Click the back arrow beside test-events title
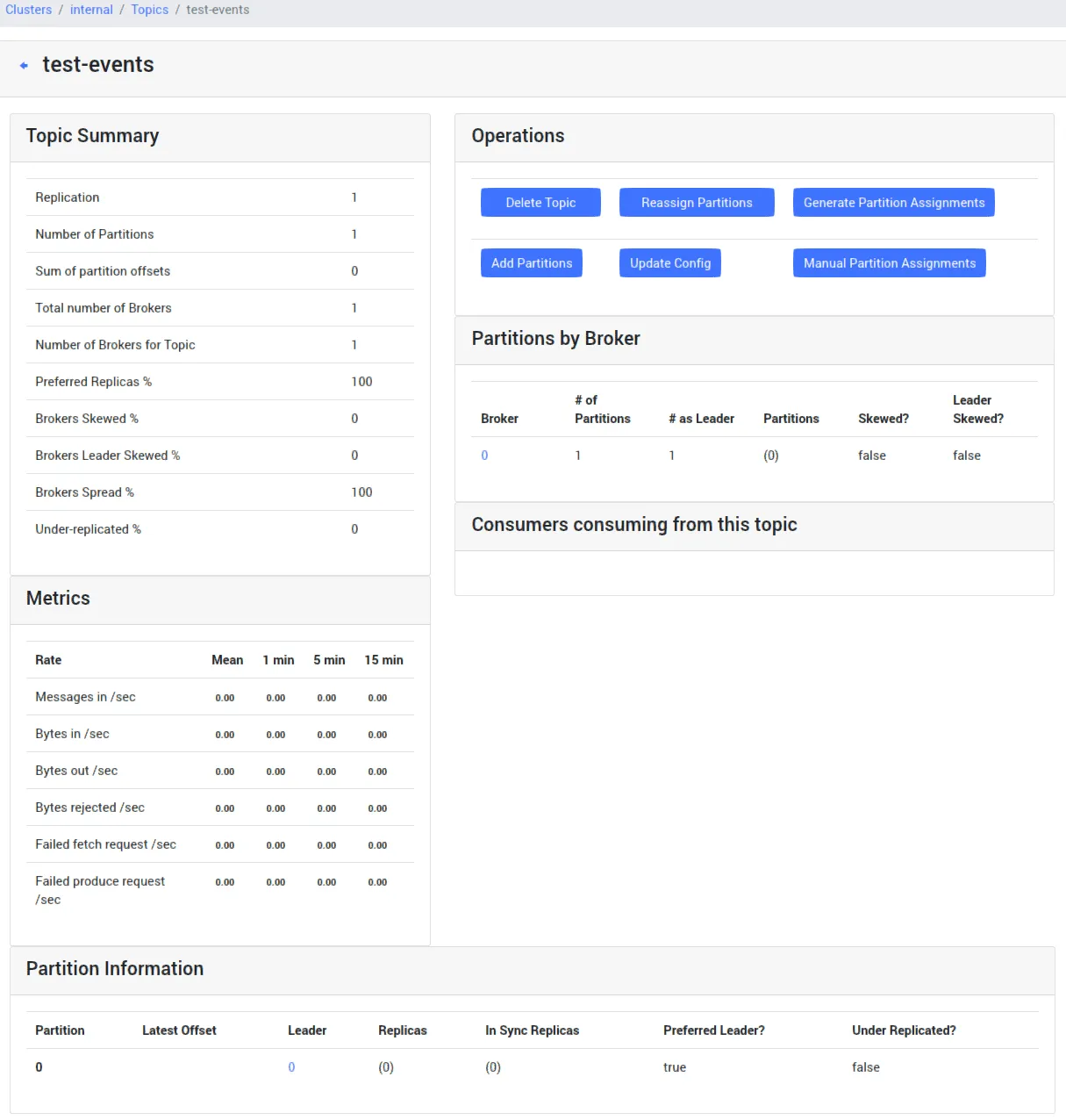The width and height of the screenshot is (1066, 1120). 24,66
